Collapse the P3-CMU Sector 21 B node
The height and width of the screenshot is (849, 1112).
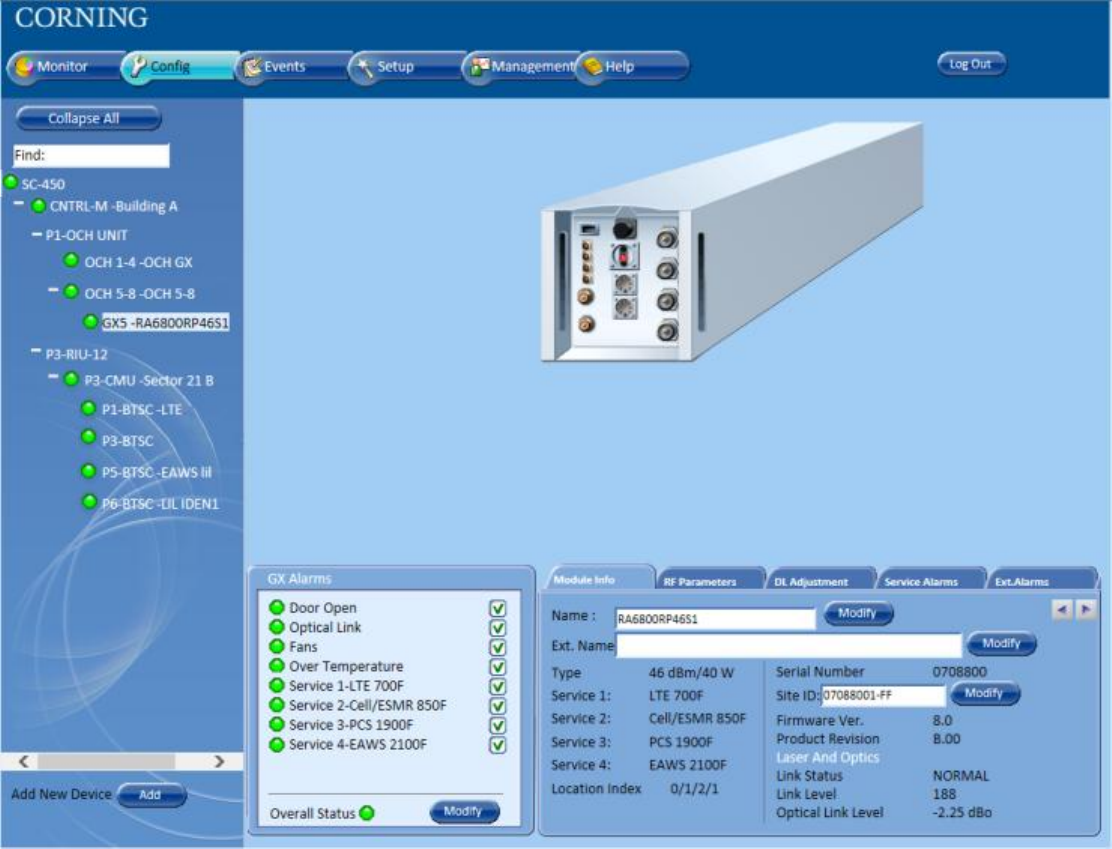pyautogui.click(x=53, y=378)
